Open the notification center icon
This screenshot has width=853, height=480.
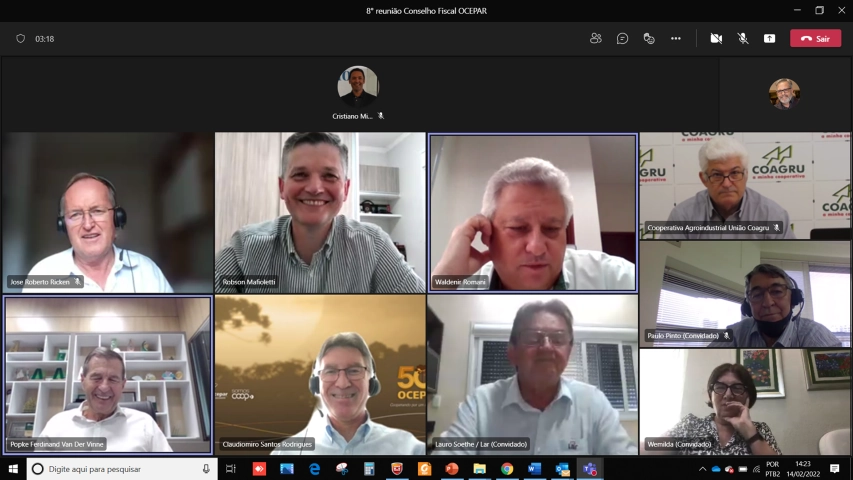point(835,469)
